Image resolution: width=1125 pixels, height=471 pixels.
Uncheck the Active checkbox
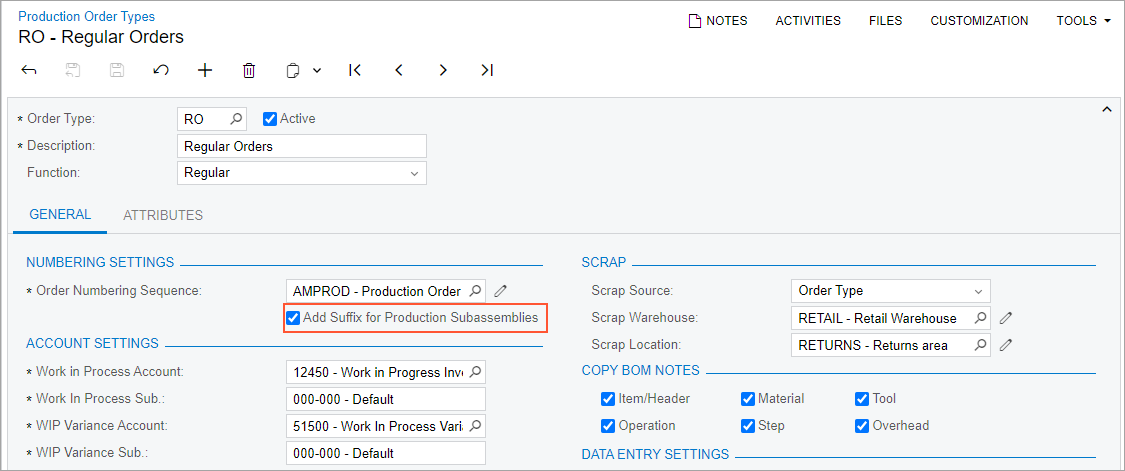click(269, 119)
